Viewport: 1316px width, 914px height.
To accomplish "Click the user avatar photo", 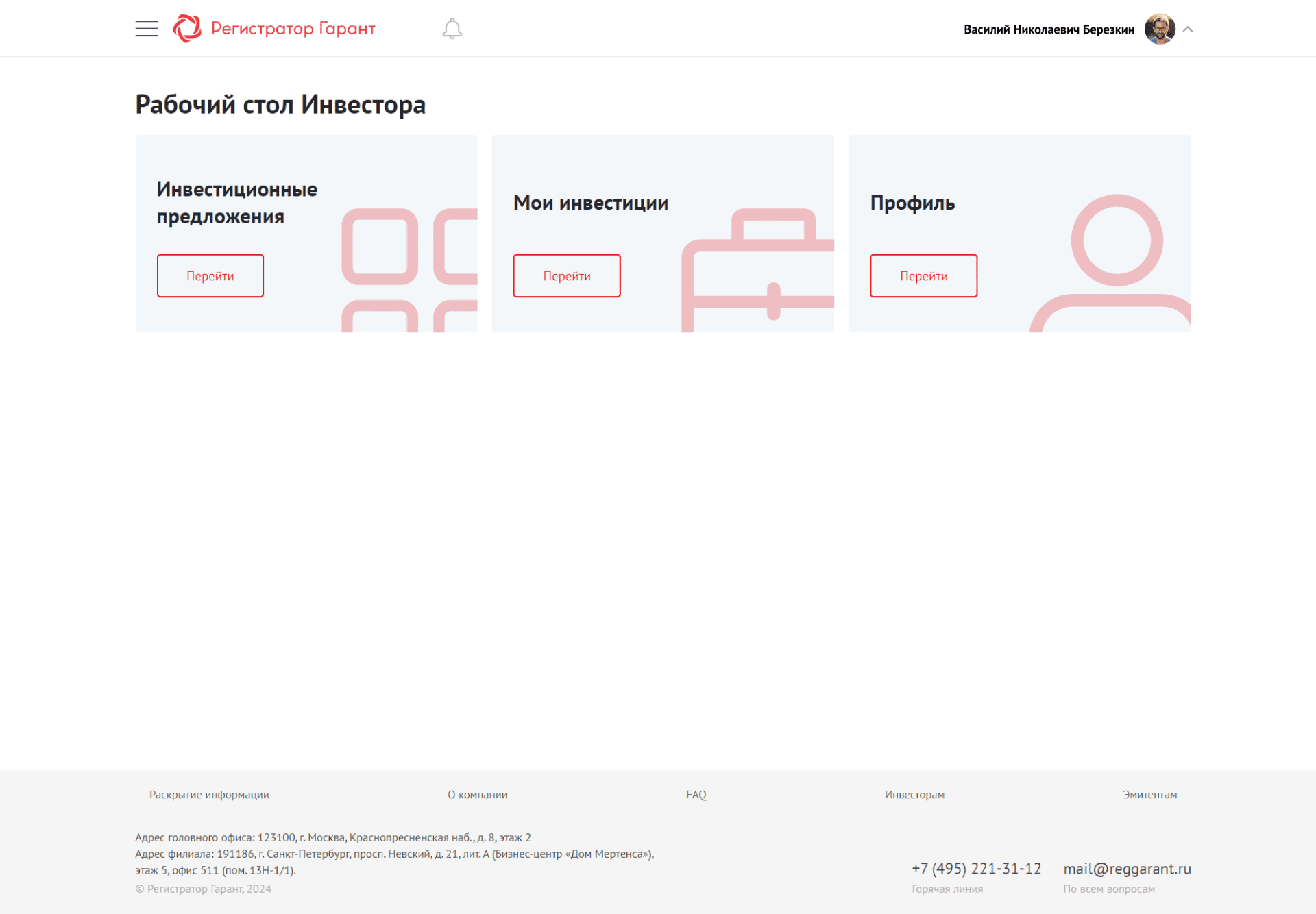I will click(1160, 29).
